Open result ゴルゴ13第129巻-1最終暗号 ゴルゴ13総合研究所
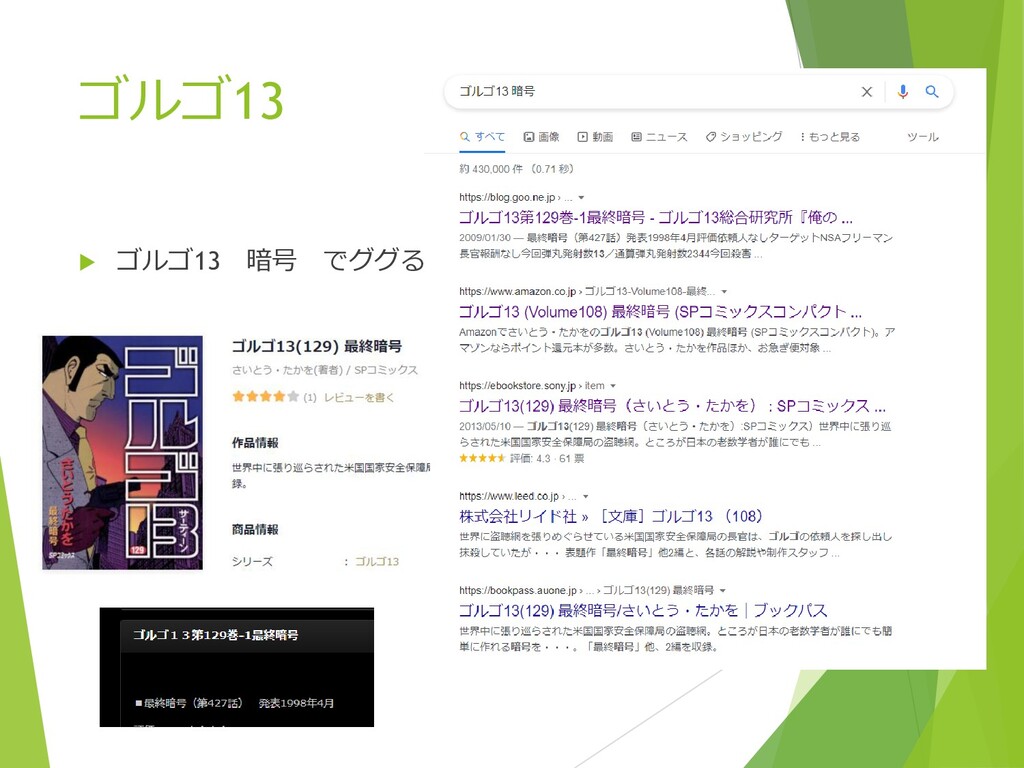Image resolution: width=1024 pixels, height=768 pixels. (656, 217)
